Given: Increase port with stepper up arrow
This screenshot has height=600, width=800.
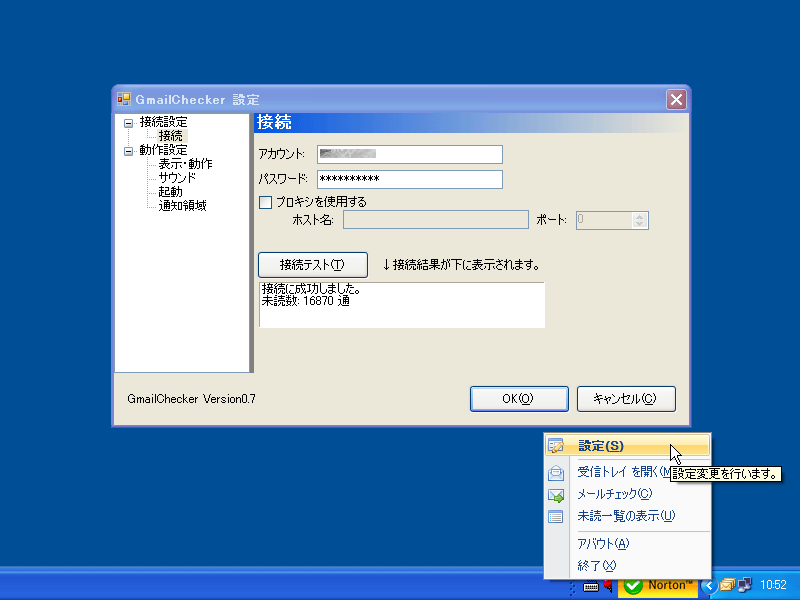Looking at the screenshot, I should tap(640, 216).
